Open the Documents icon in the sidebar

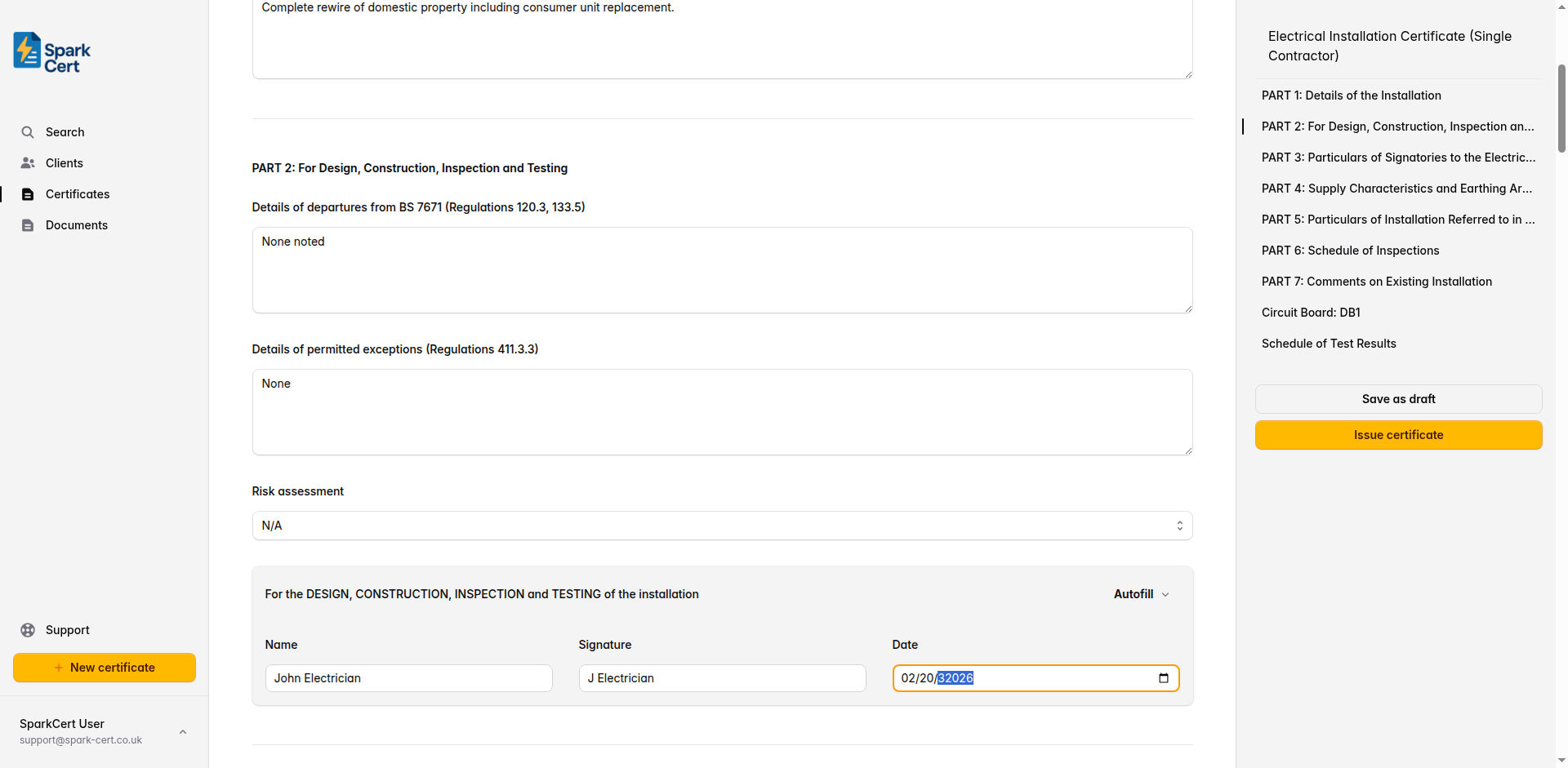pos(28,224)
